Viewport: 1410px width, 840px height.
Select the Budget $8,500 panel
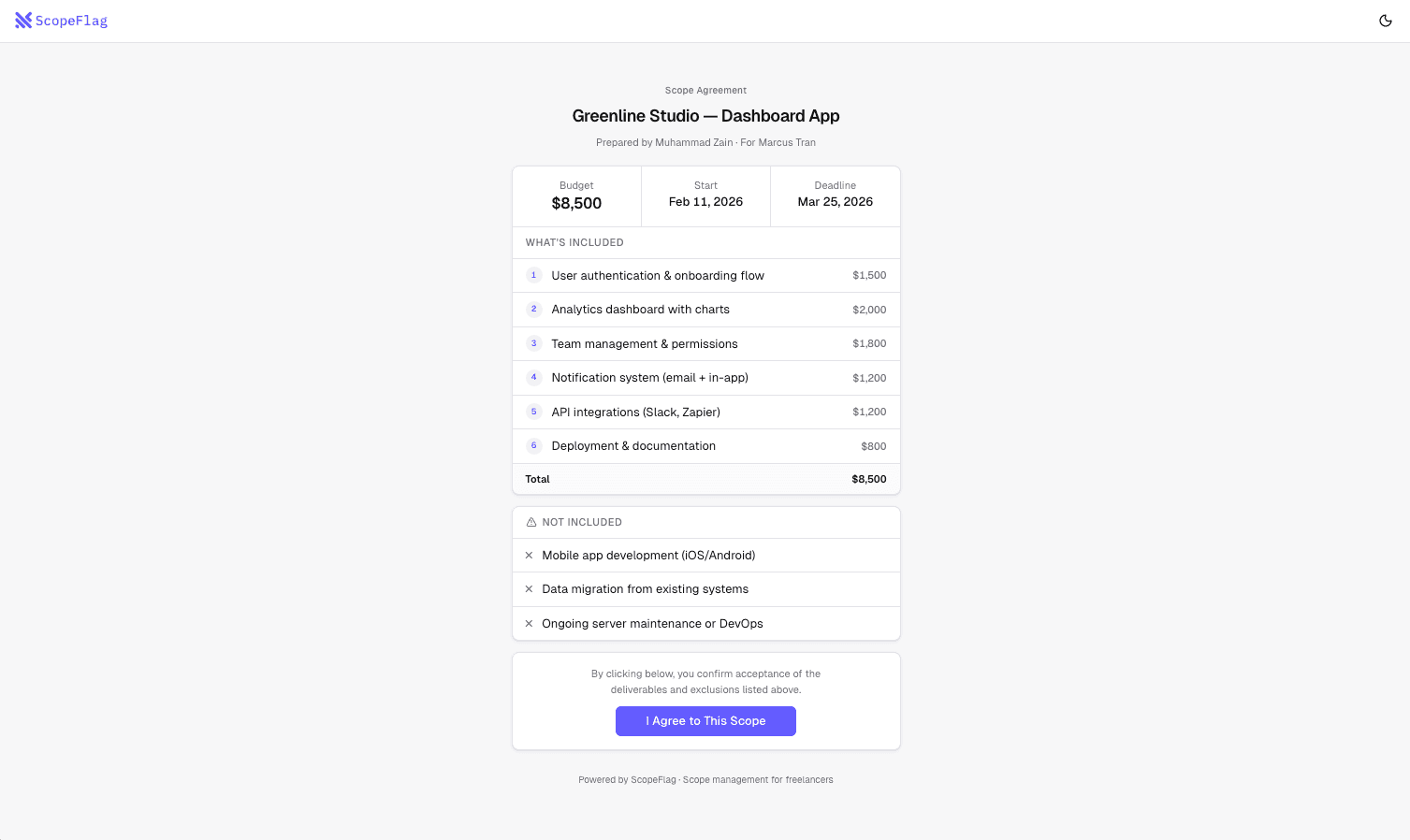point(576,196)
